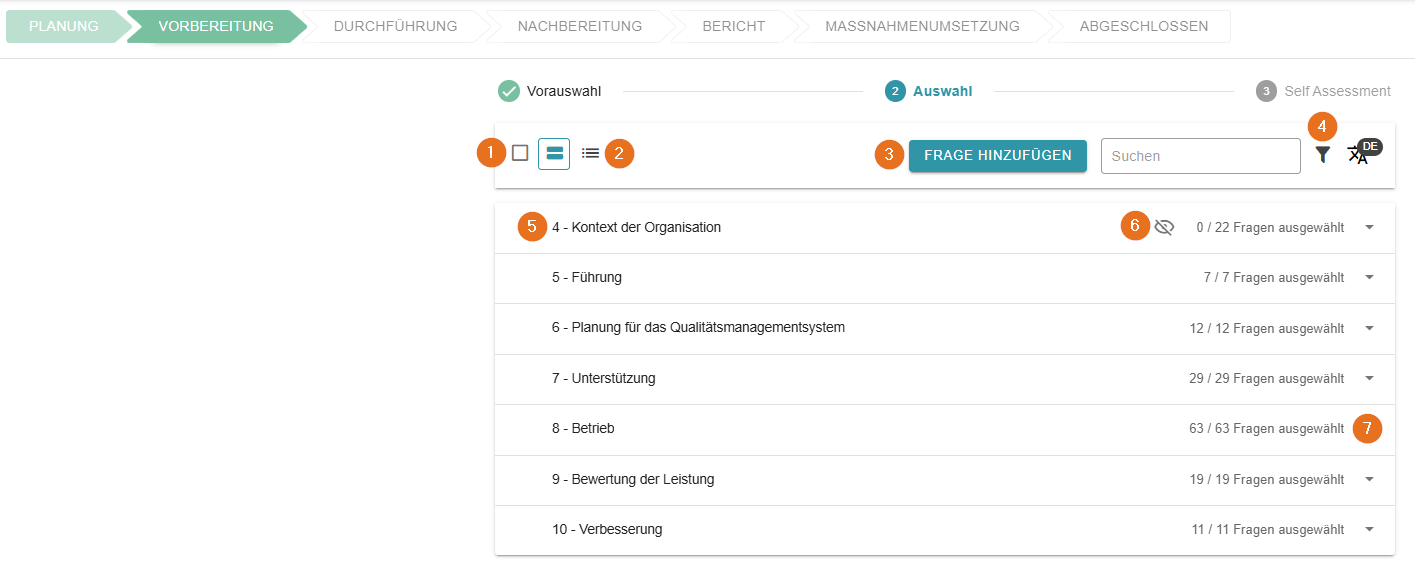Toggle the select-all checkbox

tap(520, 153)
